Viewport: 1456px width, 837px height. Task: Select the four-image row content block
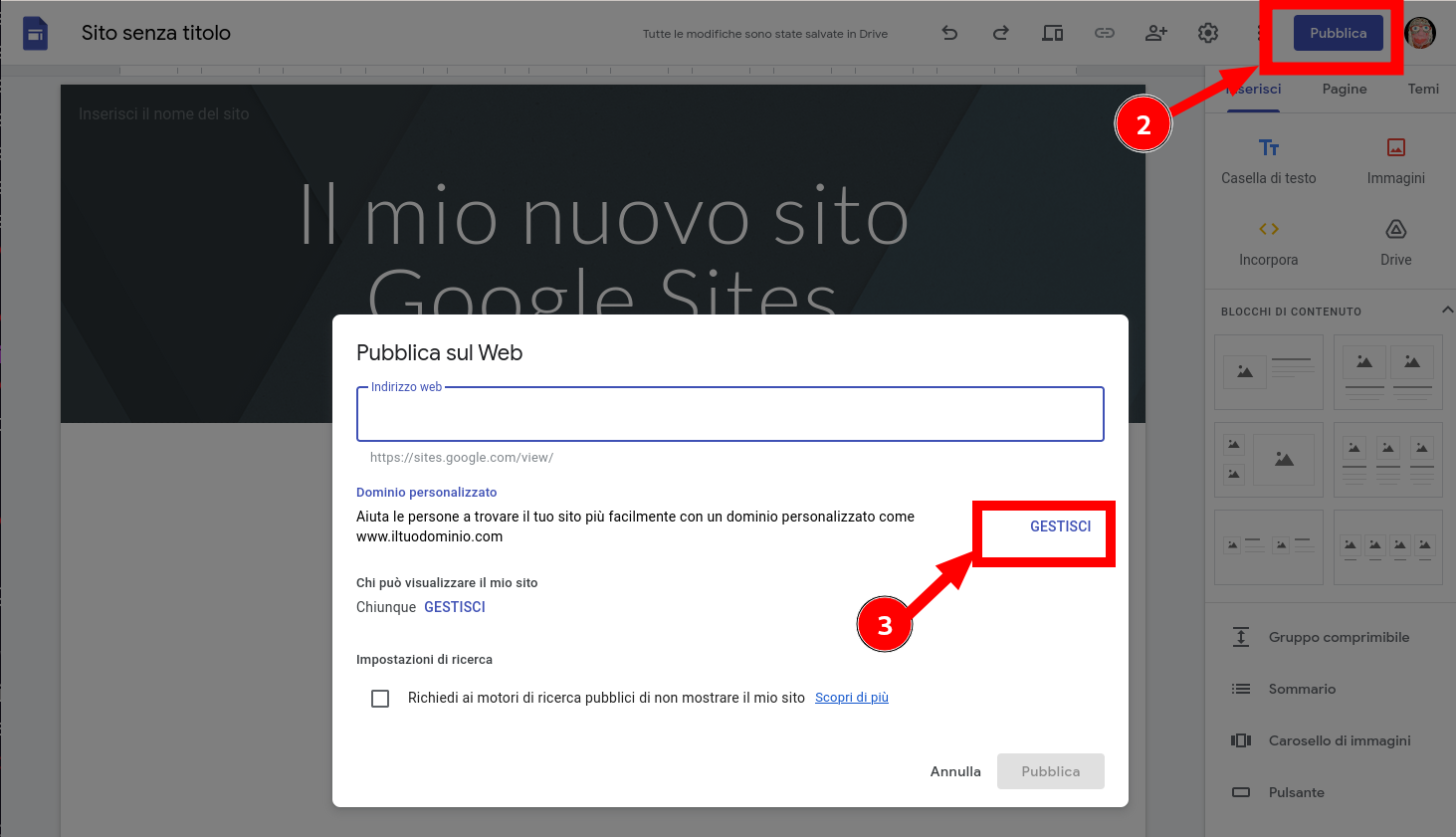[1388, 547]
